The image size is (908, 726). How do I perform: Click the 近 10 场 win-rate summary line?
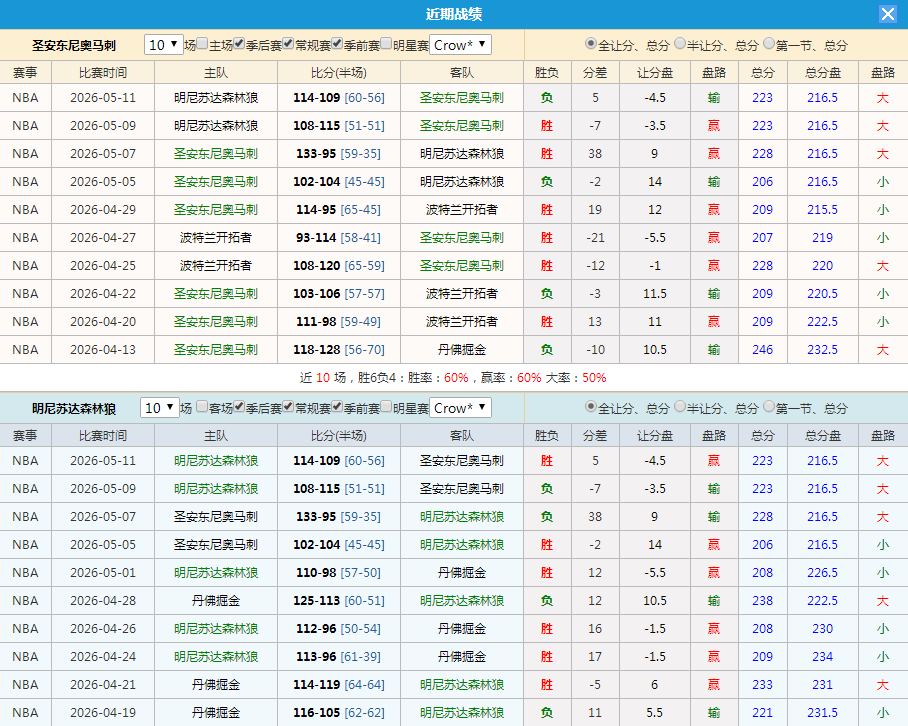coord(453,378)
